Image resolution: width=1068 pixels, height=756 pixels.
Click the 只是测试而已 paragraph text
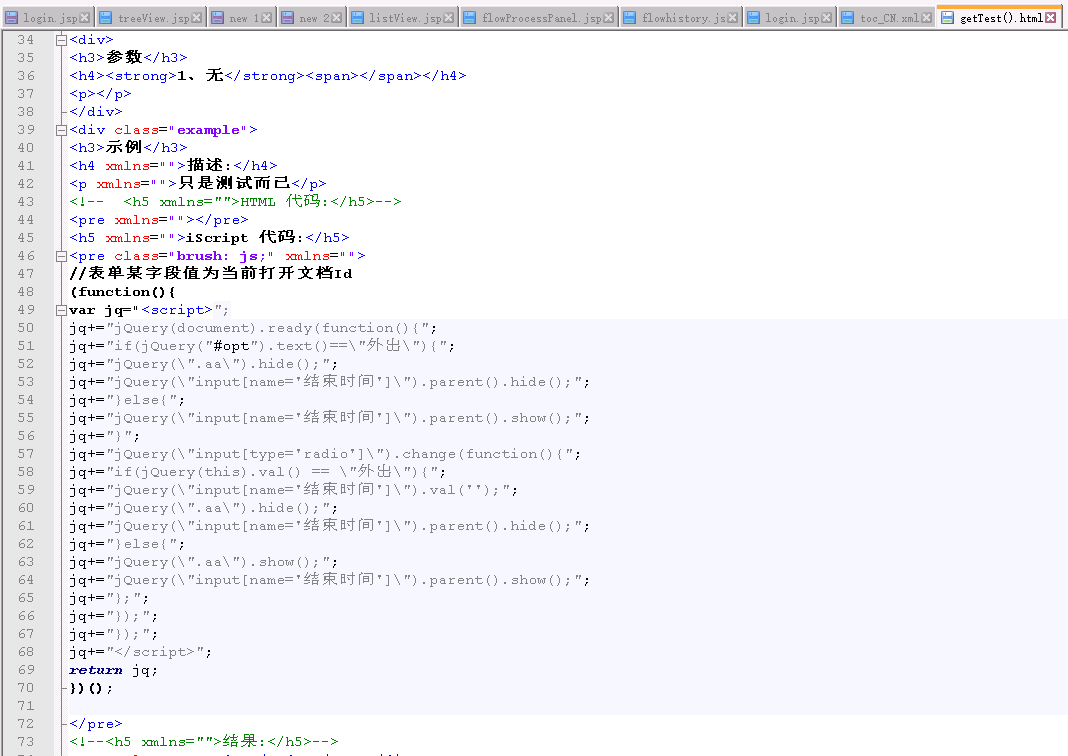pos(234,183)
